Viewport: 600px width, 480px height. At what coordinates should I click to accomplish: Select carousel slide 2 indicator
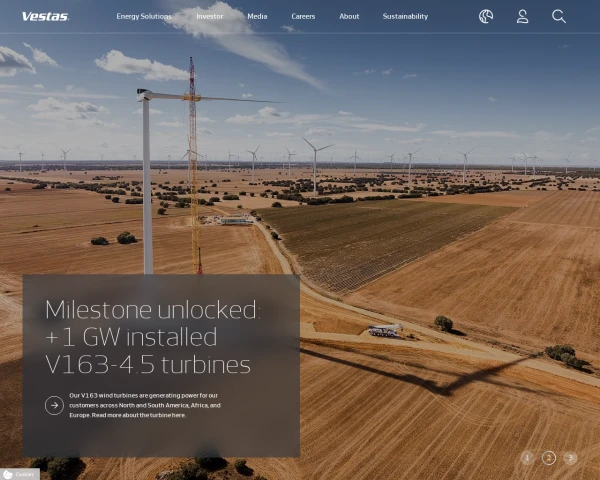549,458
